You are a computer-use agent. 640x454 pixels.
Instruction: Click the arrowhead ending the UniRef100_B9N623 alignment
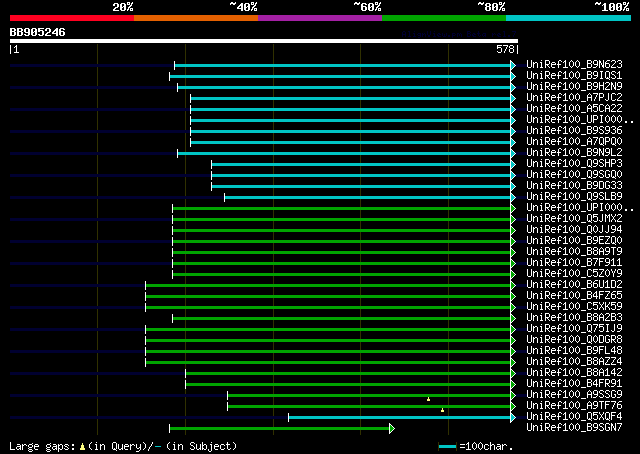[513, 65]
